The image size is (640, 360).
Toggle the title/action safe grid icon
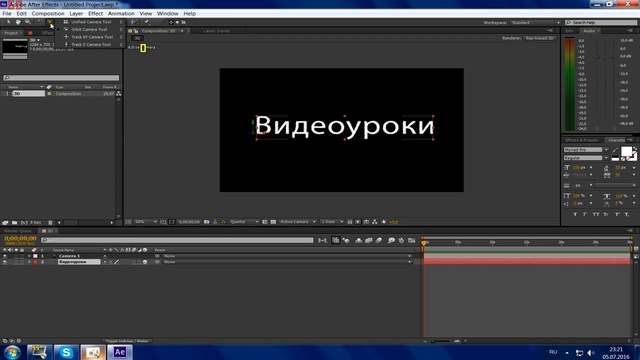coord(163,222)
